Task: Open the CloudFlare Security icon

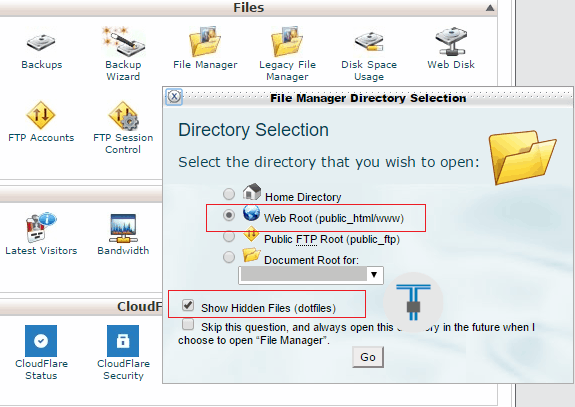Action: 123,341
